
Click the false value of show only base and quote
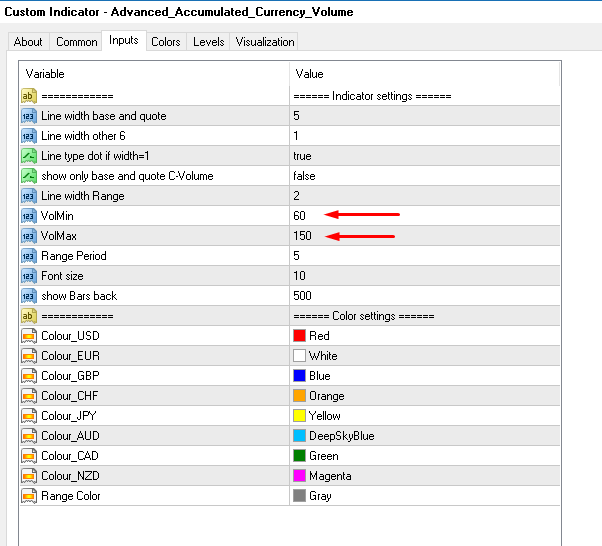click(x=304, y=176)
